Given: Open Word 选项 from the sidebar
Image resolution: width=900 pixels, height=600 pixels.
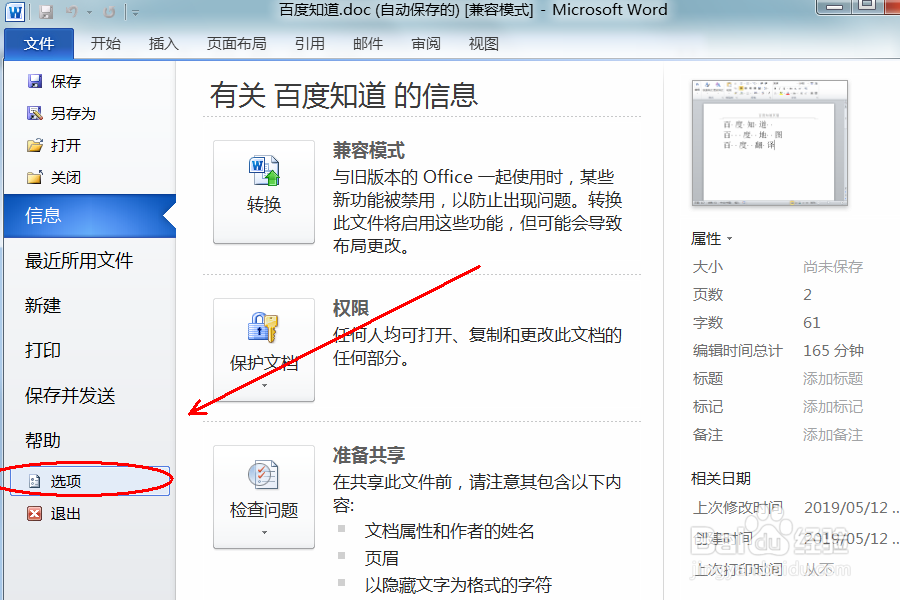Looking at the screenshot, I should pos(90,481).
